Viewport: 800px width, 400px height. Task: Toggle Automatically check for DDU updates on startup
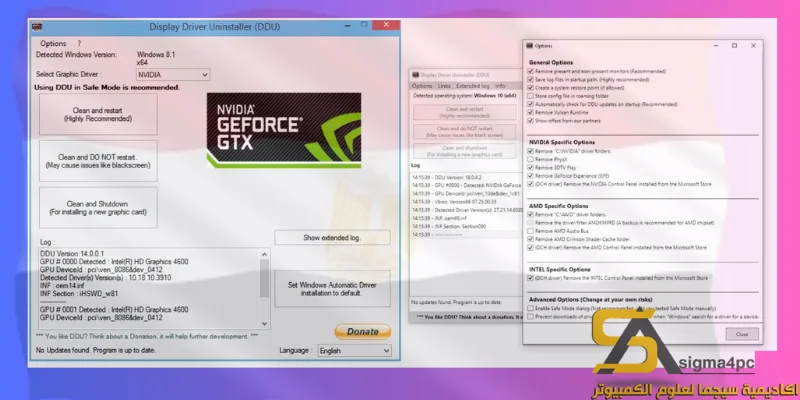point(531,104)
